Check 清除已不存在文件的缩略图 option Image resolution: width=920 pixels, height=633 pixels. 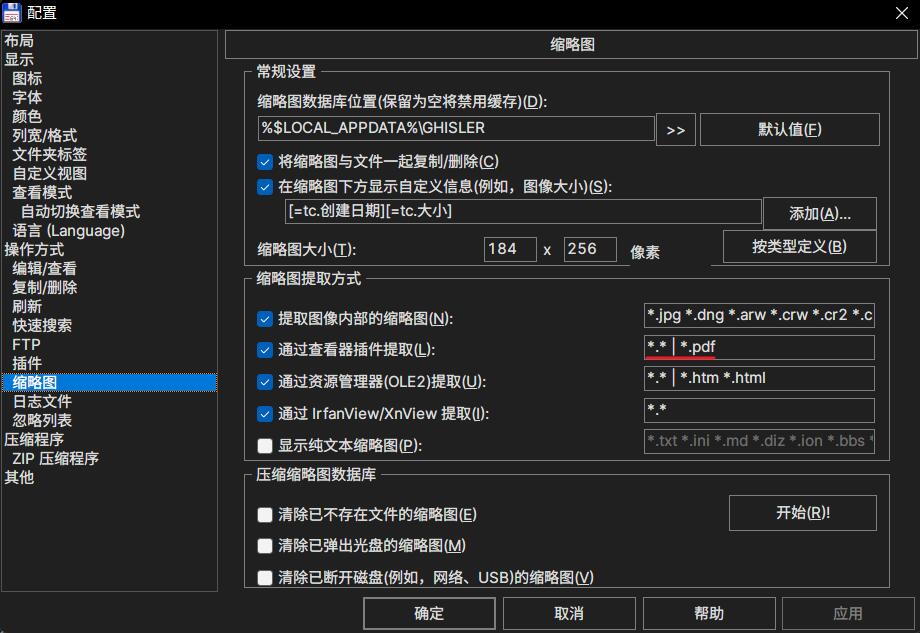tap(265, 515)
